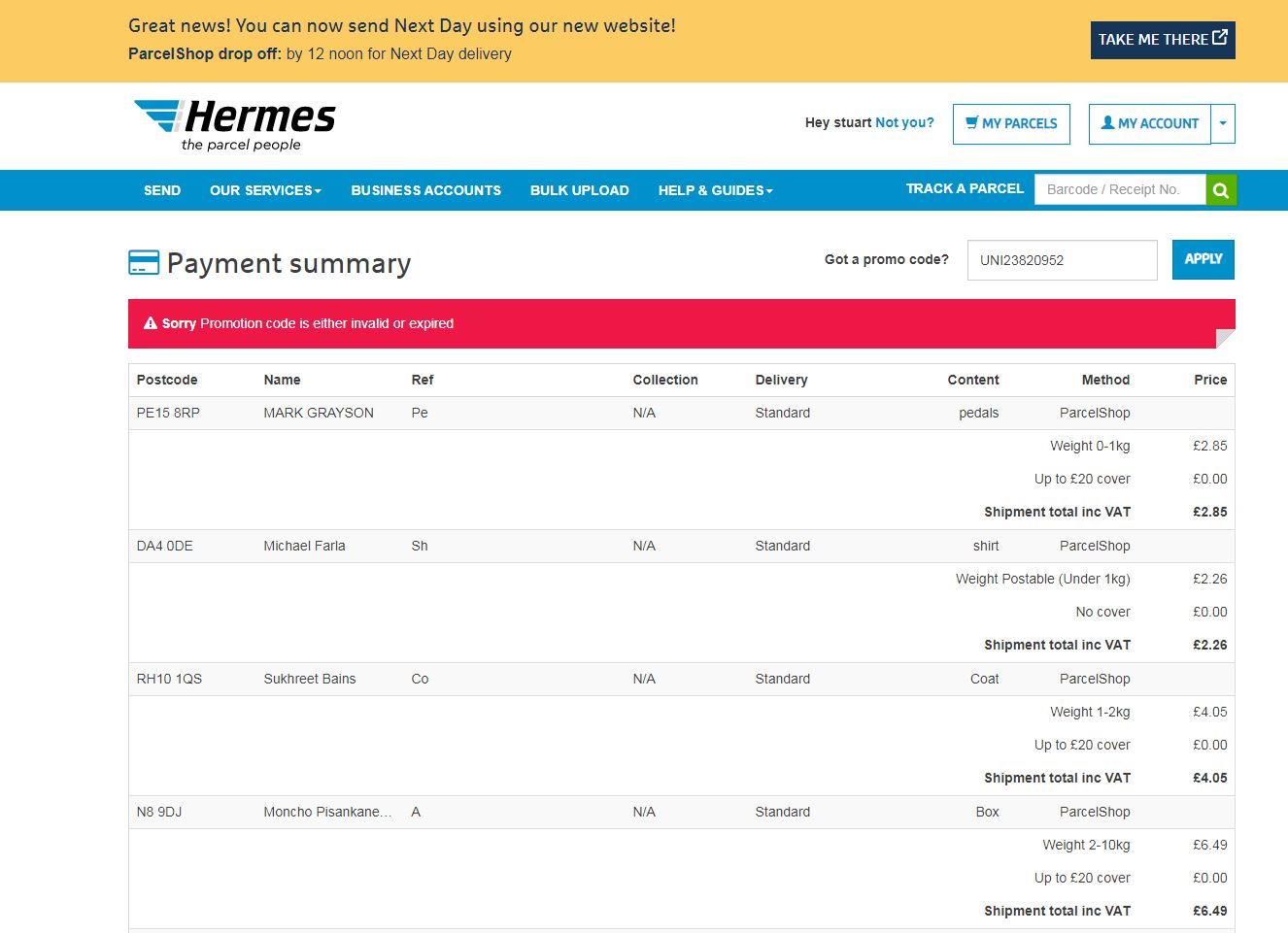The image size is (1288, 933).
Task: Expand the My Account dropdown arrow
Action: pyautogui.click(x=1223, y=124)
